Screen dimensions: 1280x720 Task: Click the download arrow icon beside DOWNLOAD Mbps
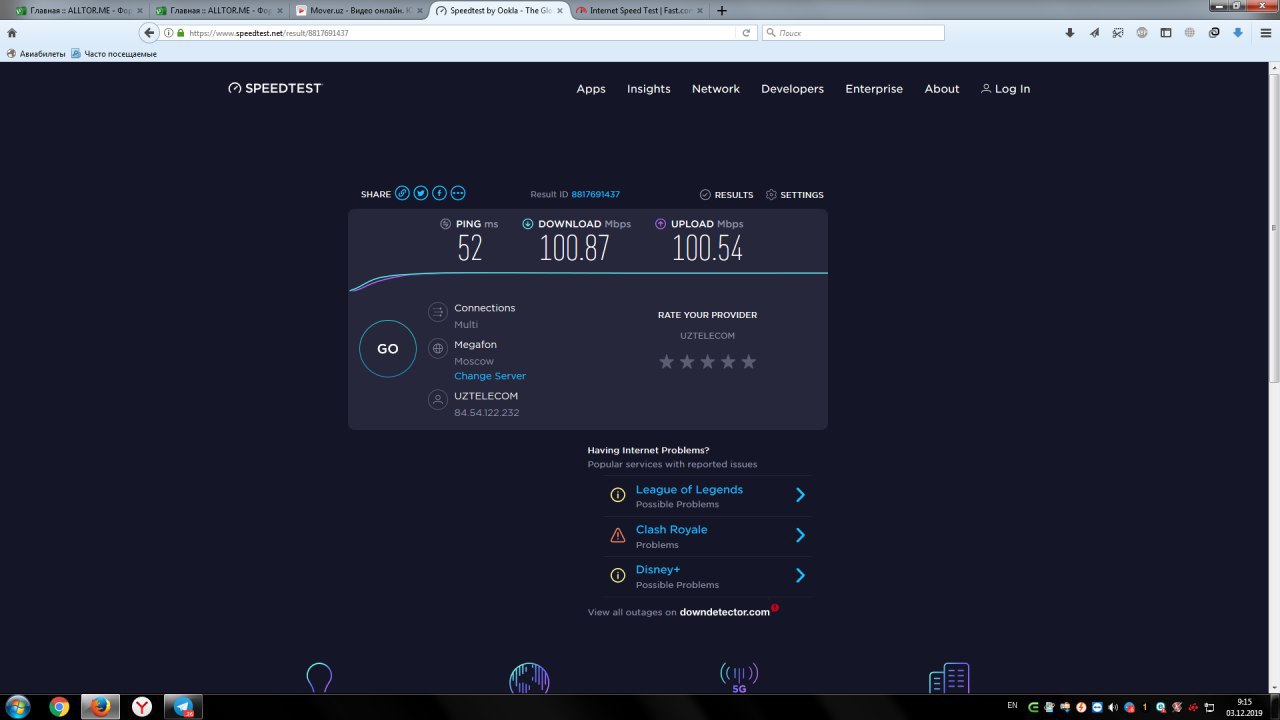(528, 224)
